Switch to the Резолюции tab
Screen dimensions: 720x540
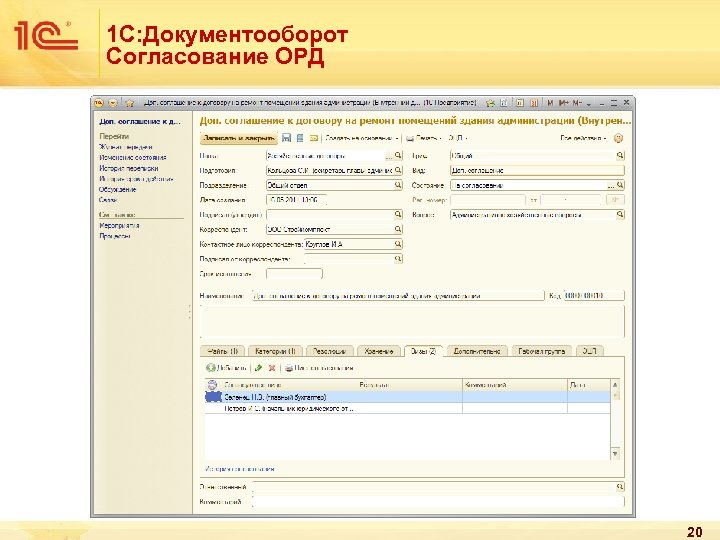[x=329, y=351]
